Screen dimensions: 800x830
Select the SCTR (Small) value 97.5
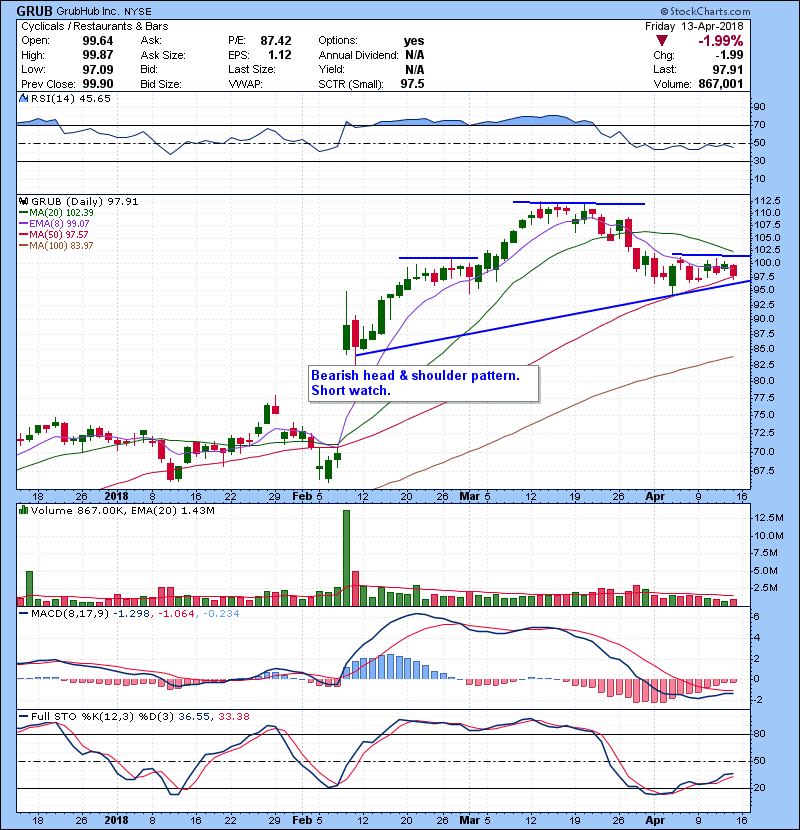tap(412, 84)
